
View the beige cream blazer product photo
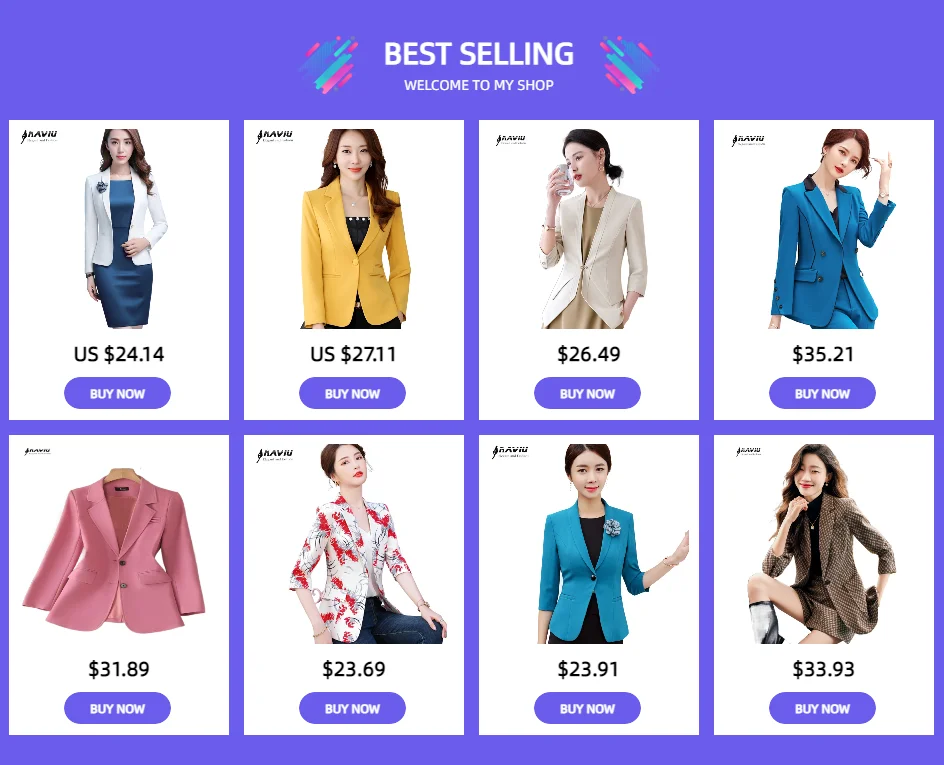(x=593, y=229)
